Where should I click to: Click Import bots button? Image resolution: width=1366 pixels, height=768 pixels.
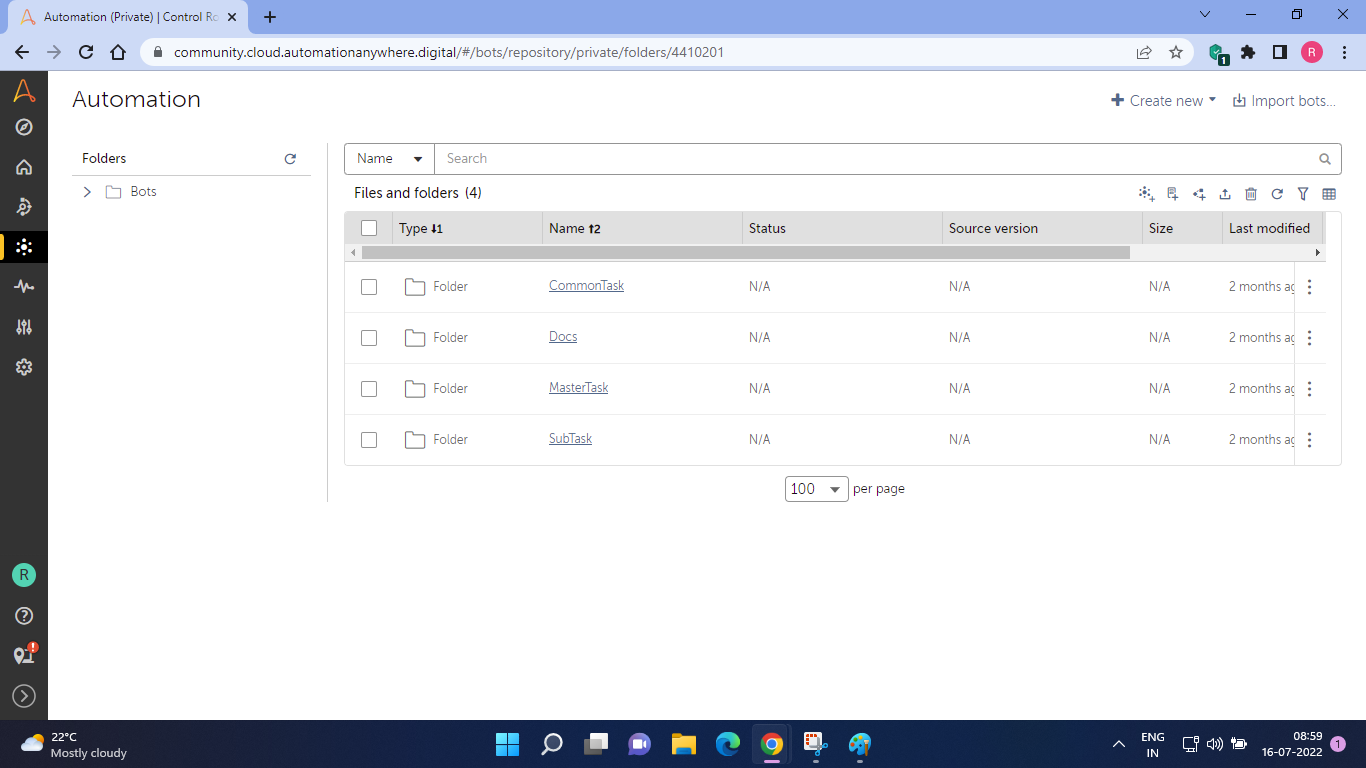pos(1283,101)
